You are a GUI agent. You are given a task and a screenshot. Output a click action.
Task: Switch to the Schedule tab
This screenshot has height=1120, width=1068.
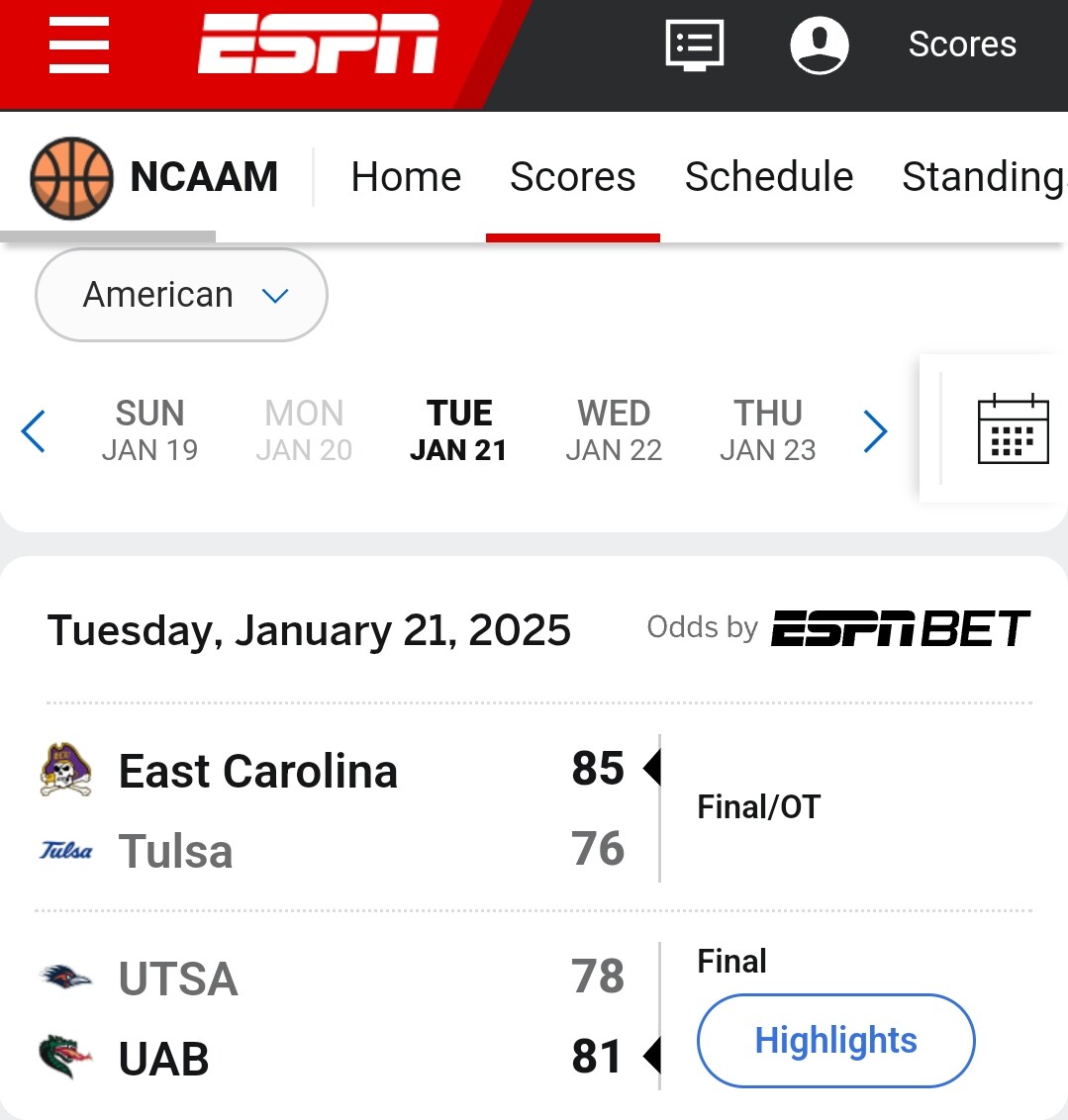(769, 176)
